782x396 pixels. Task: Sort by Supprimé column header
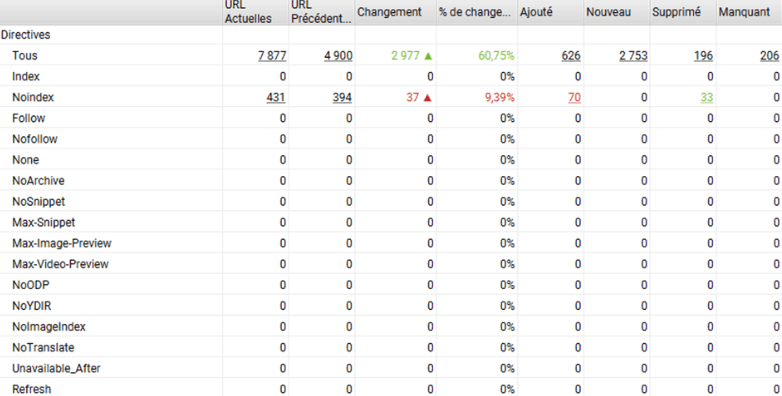click(683, 12)
